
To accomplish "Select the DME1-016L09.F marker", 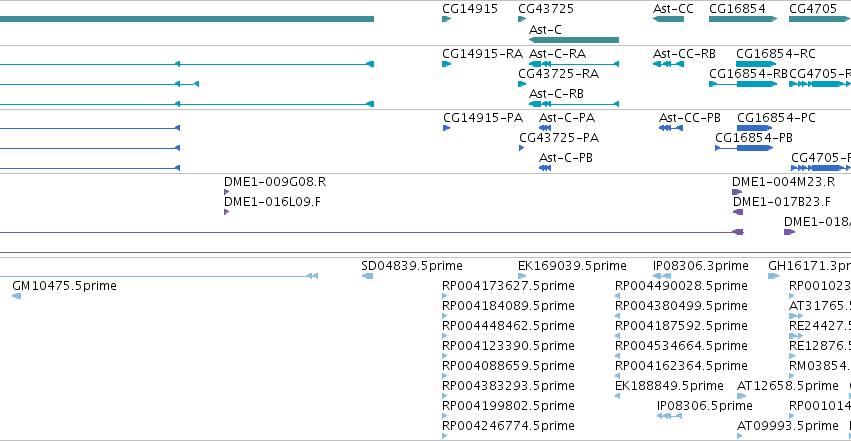I will (226, 212).
